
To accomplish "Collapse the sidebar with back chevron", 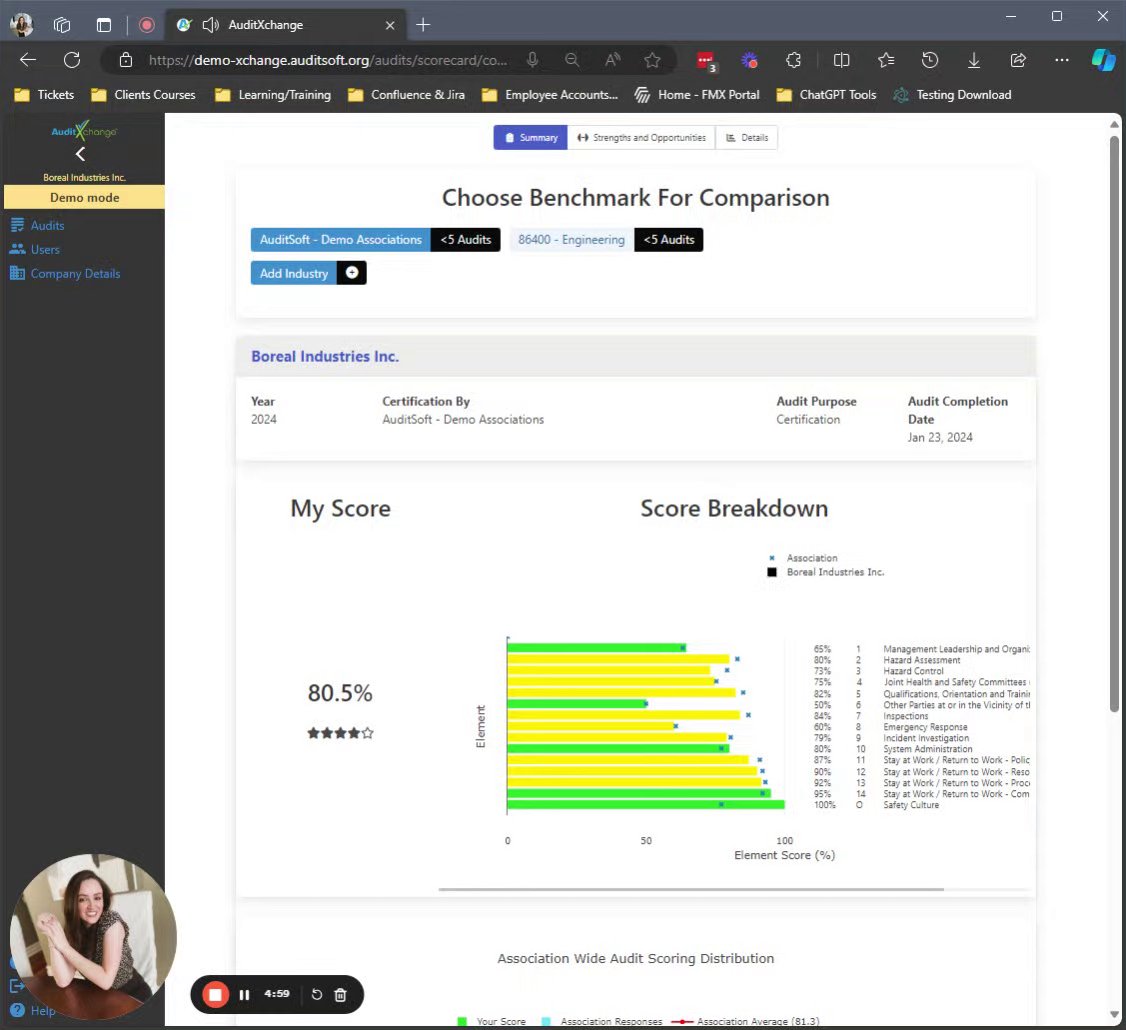I will [80, 154].
